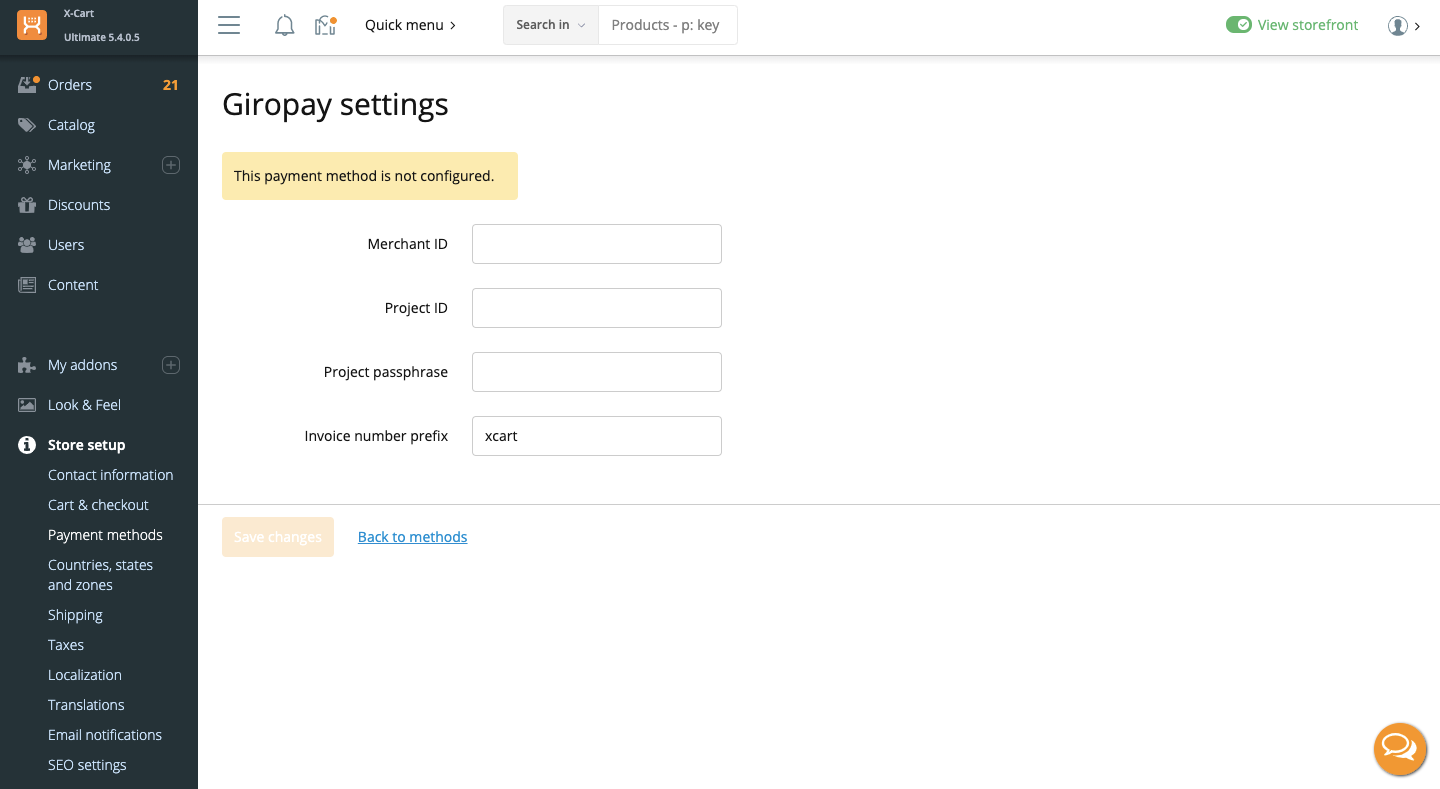
Task: Follow the Back to methods link
Action: (x=412, y=537)
